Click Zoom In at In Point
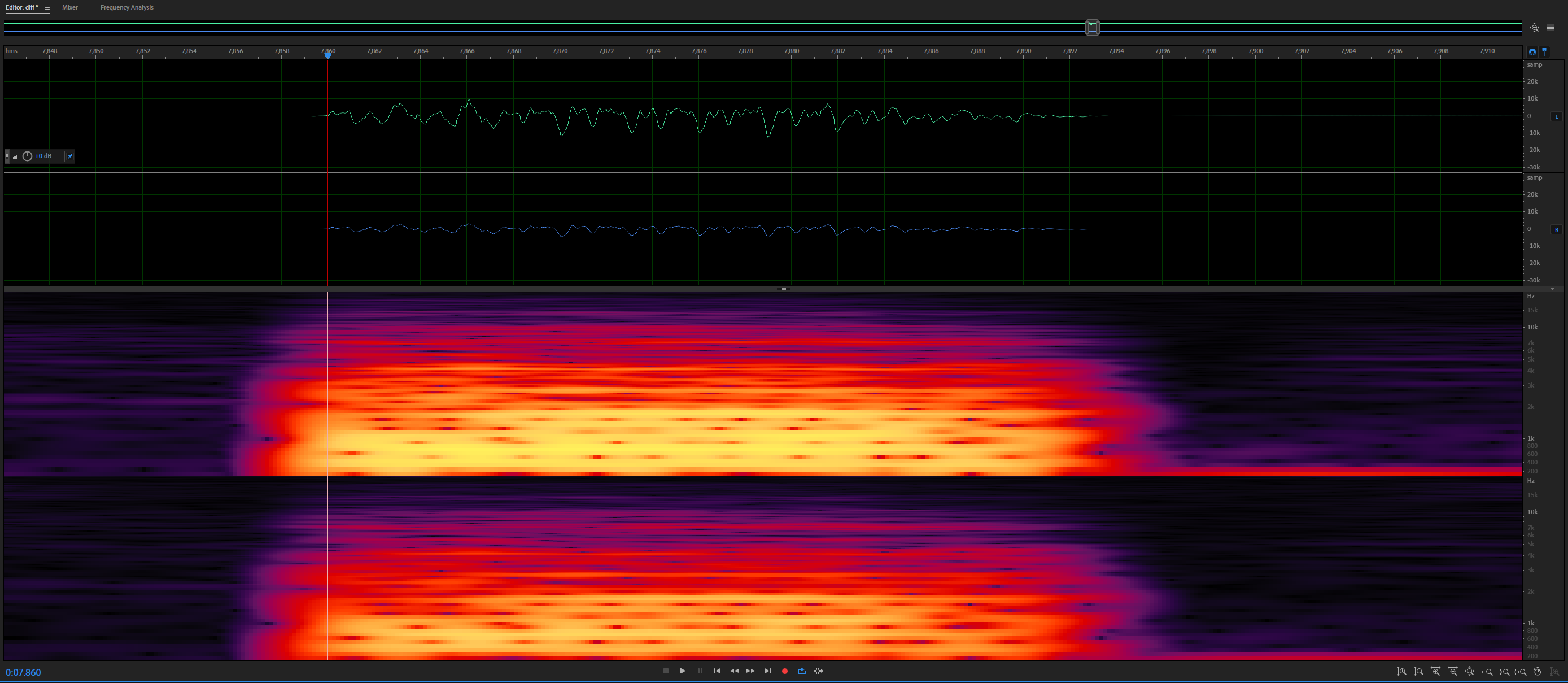The width and height of the screenshot is (1568, 683). [x=1487, y=672]
